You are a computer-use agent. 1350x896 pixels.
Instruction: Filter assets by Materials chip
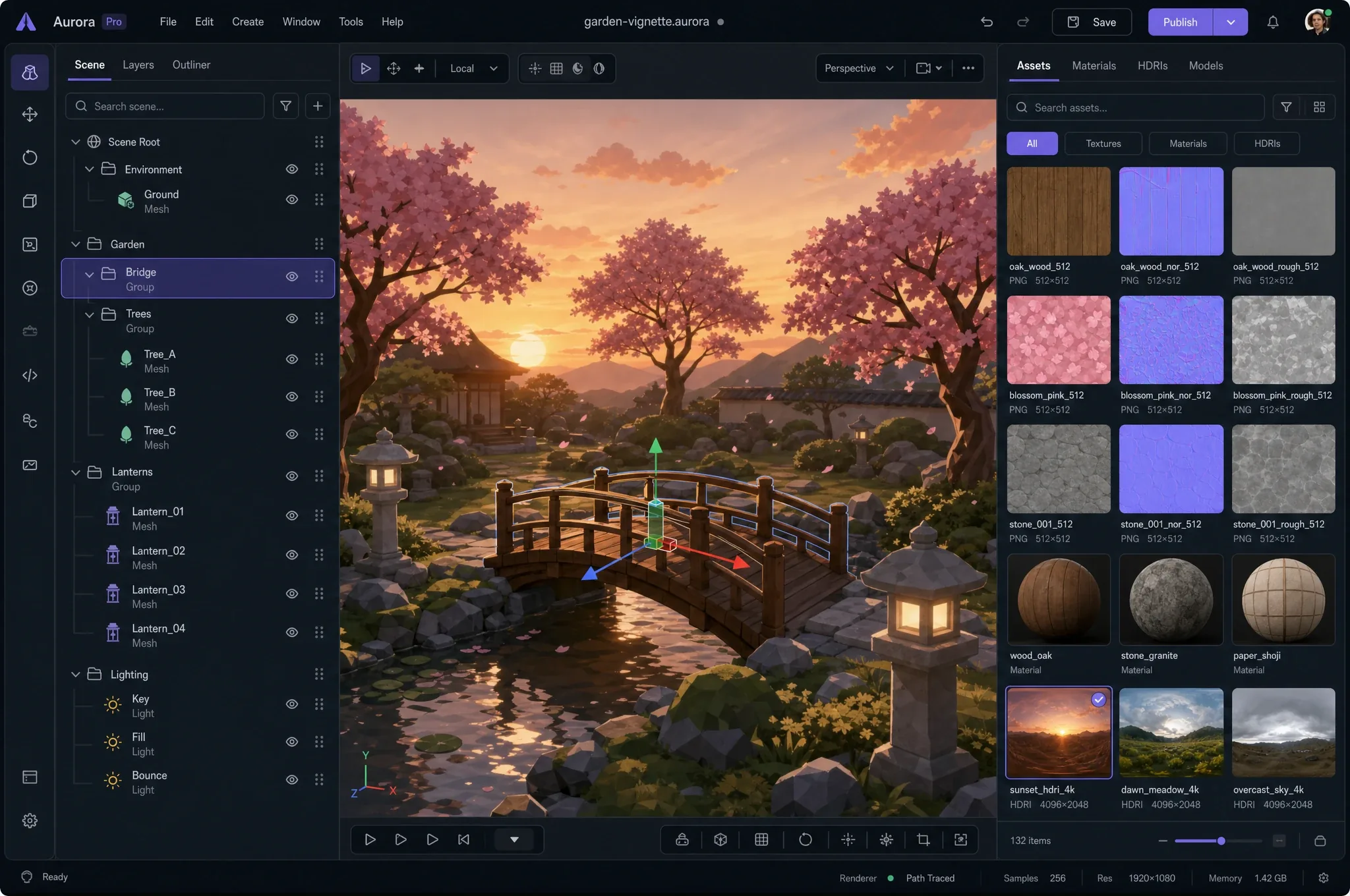(x=1188, y=144)
